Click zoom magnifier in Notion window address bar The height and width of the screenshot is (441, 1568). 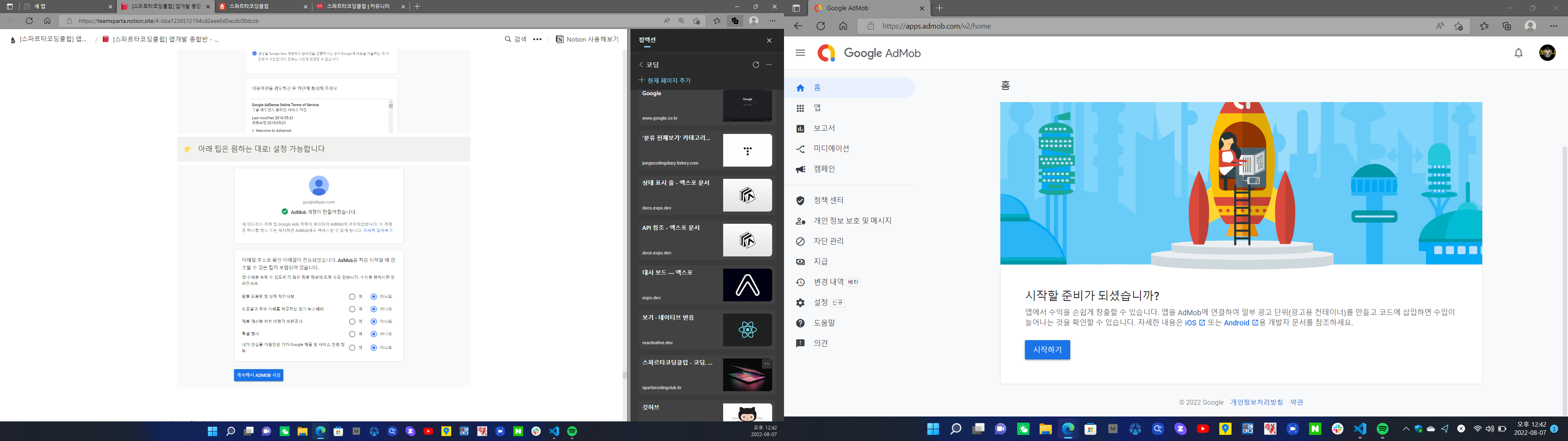pyautogui.click(x=681, y=21)
